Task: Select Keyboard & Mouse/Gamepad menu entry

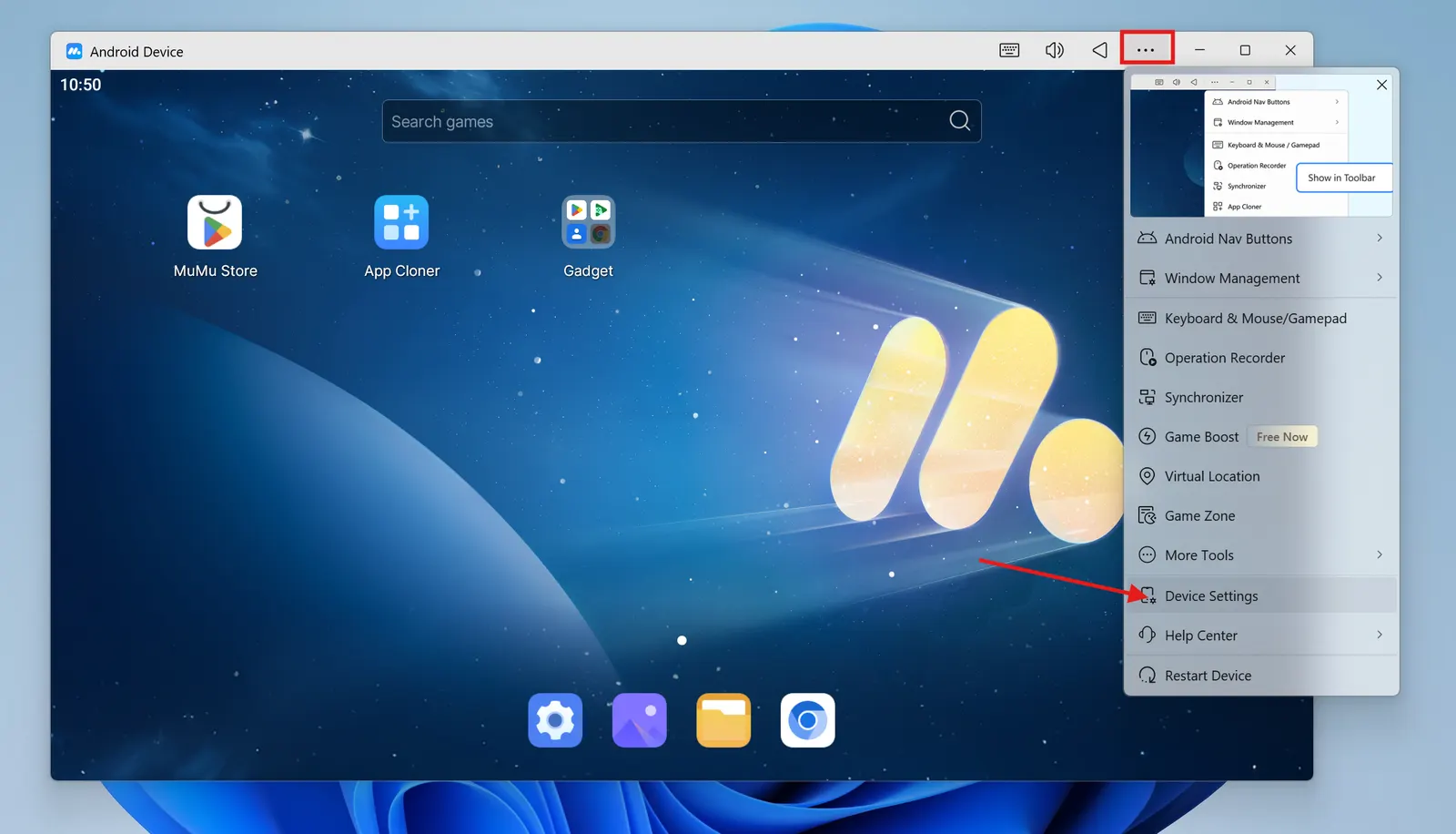Action: [x=1261, y=318]
